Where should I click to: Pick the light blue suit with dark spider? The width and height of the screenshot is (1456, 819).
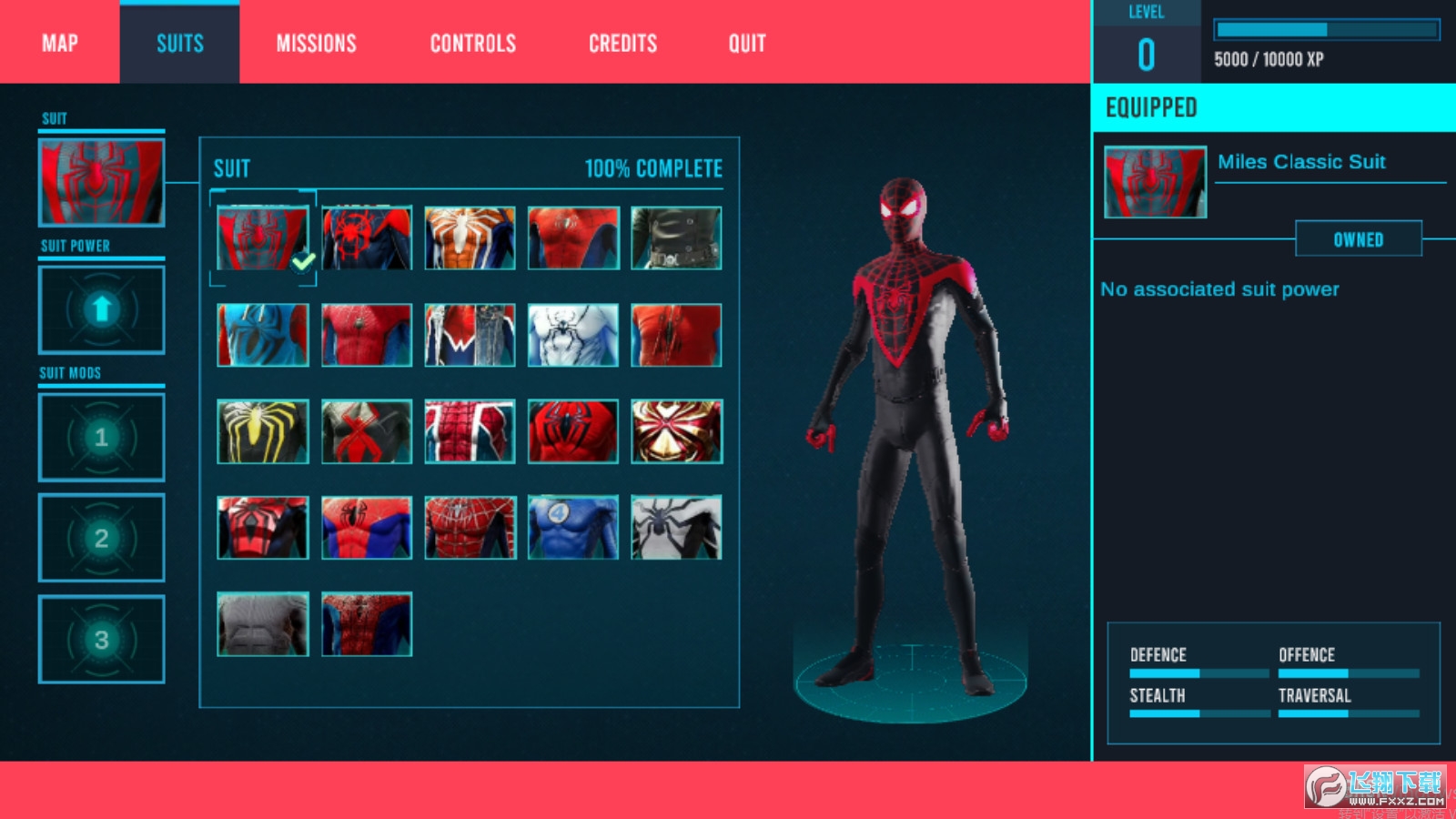[x=263, y=335]
